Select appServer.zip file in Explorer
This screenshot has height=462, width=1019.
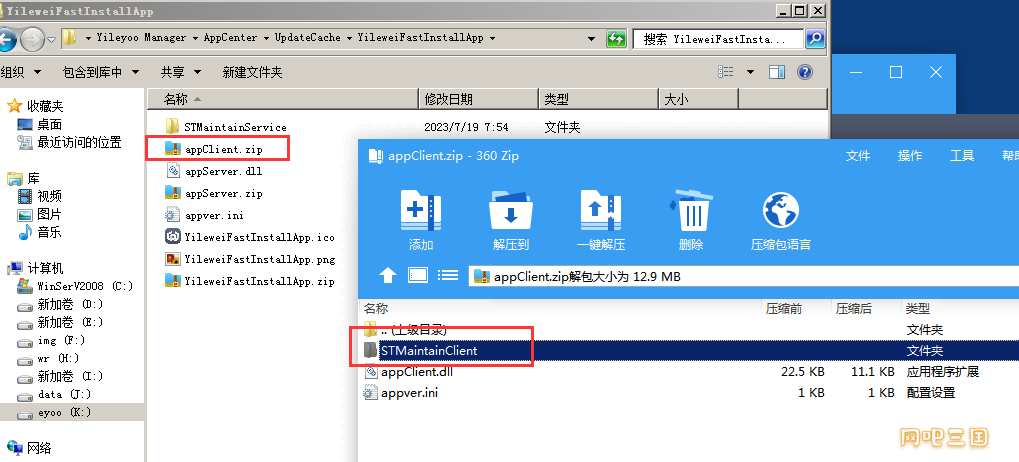coord(214,193)
